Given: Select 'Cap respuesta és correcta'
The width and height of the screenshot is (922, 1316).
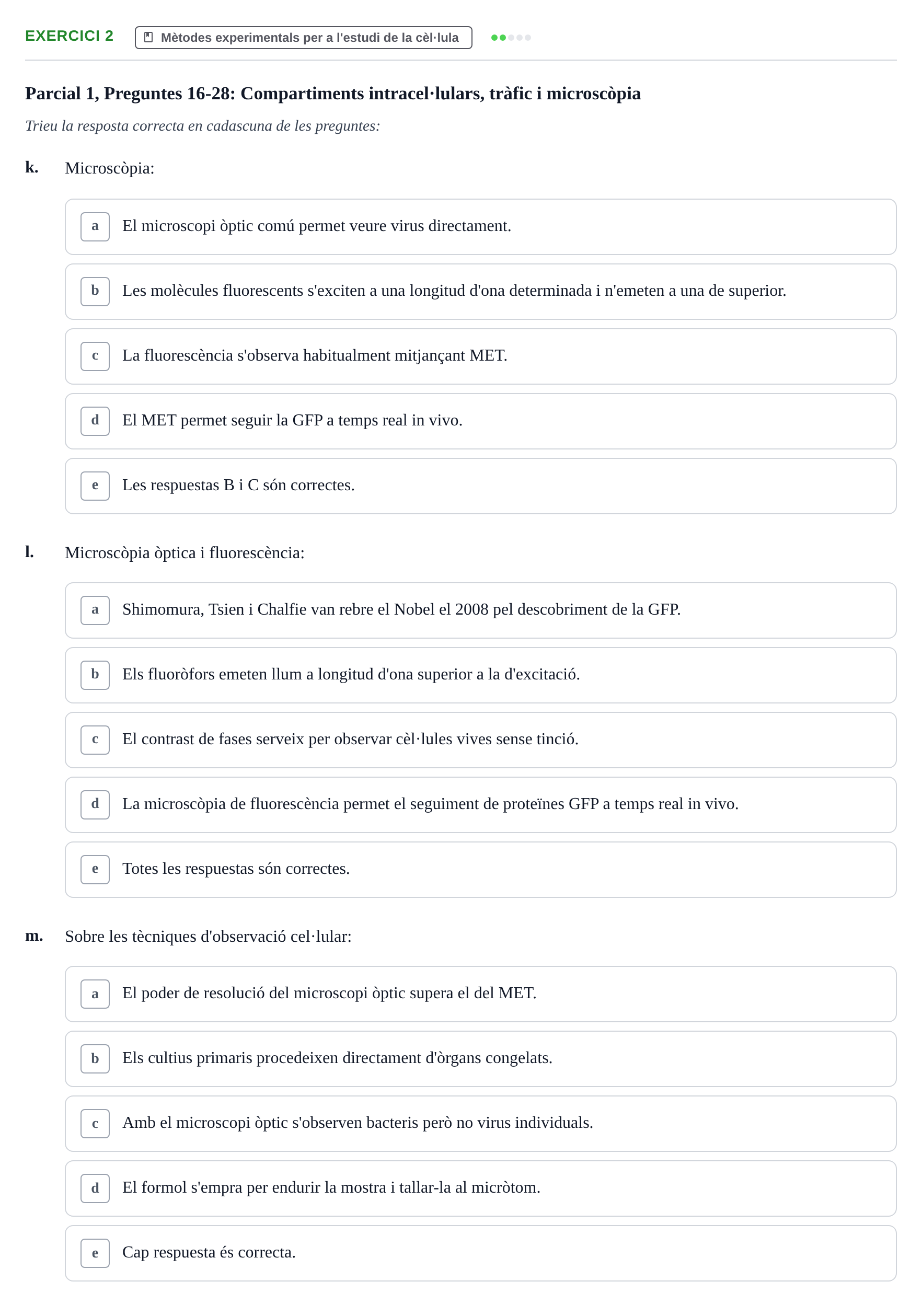Looking at the screenshot, I should [x=480, y=1253].
